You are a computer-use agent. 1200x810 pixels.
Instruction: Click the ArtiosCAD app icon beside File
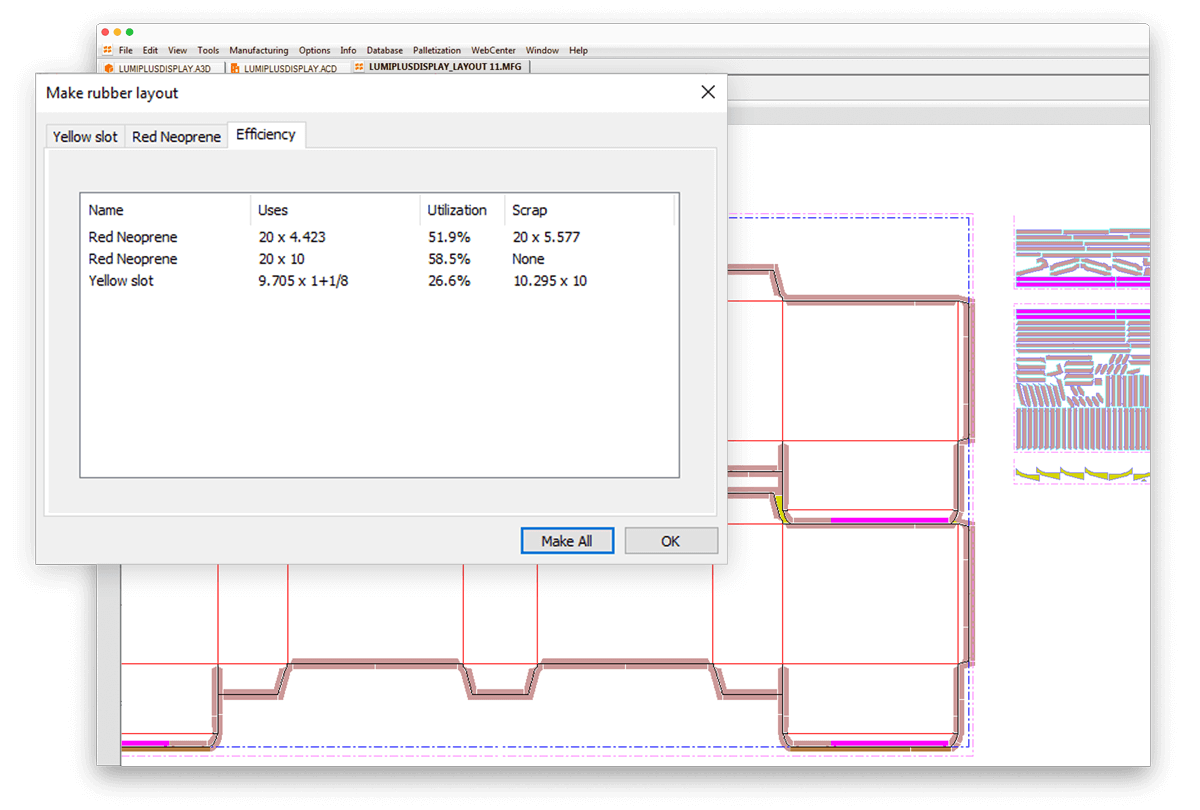(107, 50)
